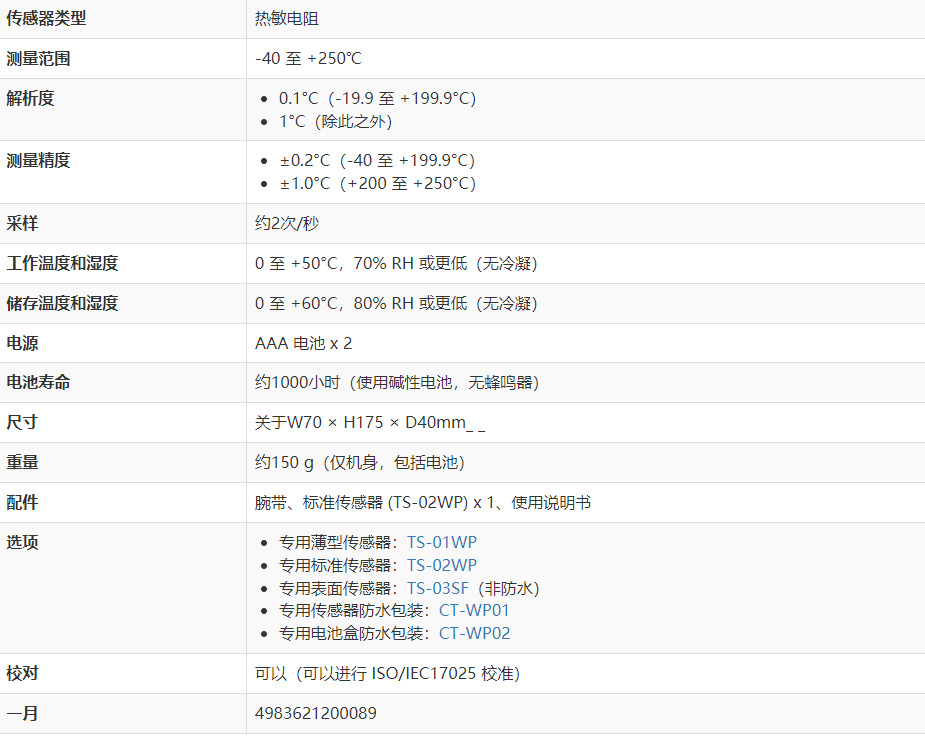Click the 4983621200089 code number
This screenshot has width=925, height=737.
point(316,713)
